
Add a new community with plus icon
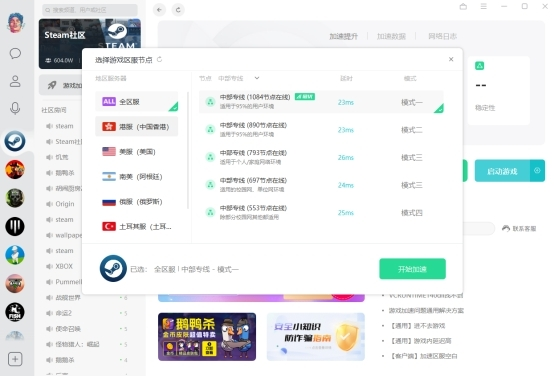coord(15,359)
